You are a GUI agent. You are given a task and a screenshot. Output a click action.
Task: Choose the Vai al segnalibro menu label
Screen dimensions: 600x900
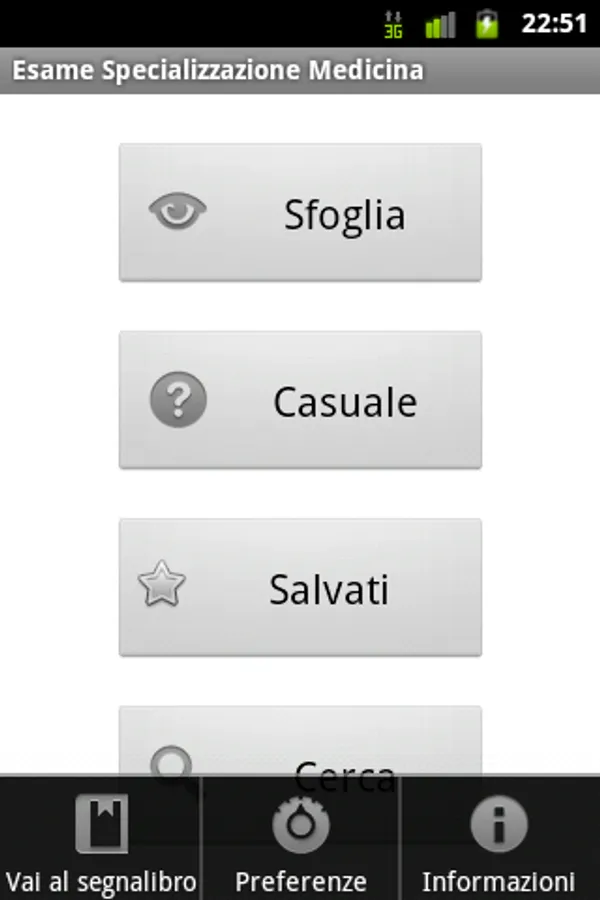pos(101,882)
